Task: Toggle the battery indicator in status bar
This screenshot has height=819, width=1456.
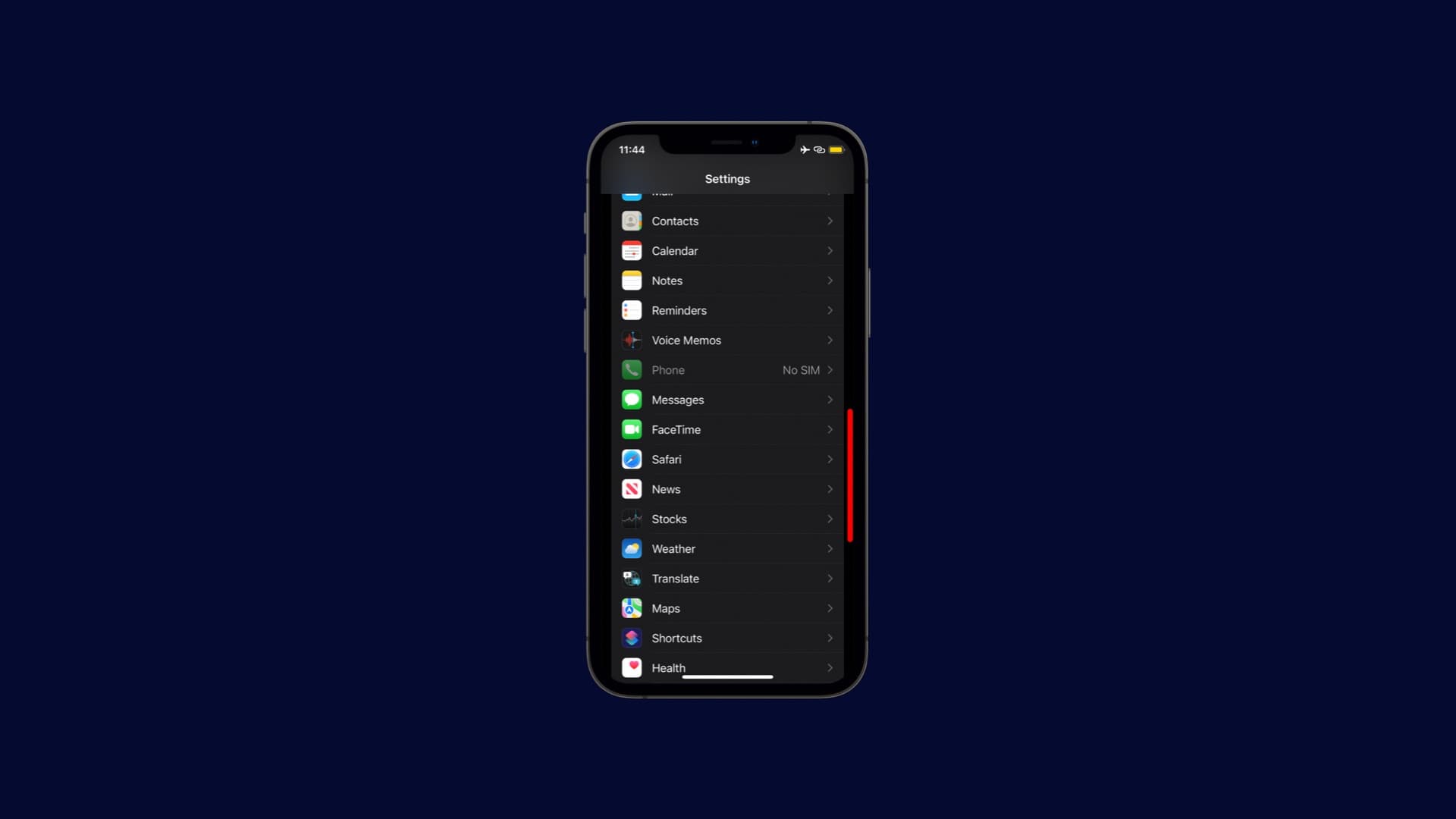Action: 834,149
